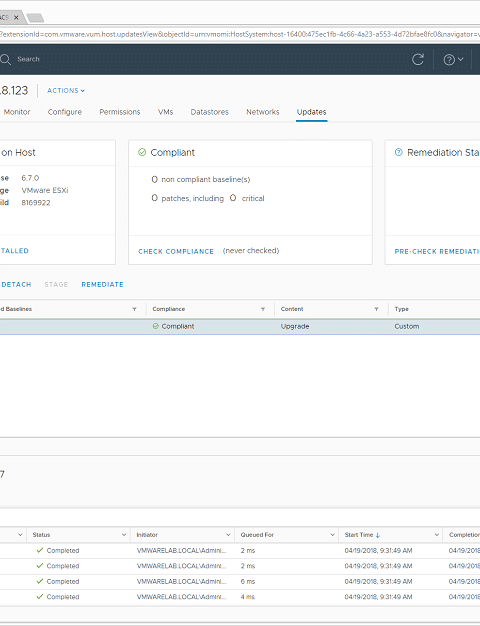The width and height of the screenshot is (480, 626).
Task: Click CHECK COMPLIANCE link
Action: point(176,252)
